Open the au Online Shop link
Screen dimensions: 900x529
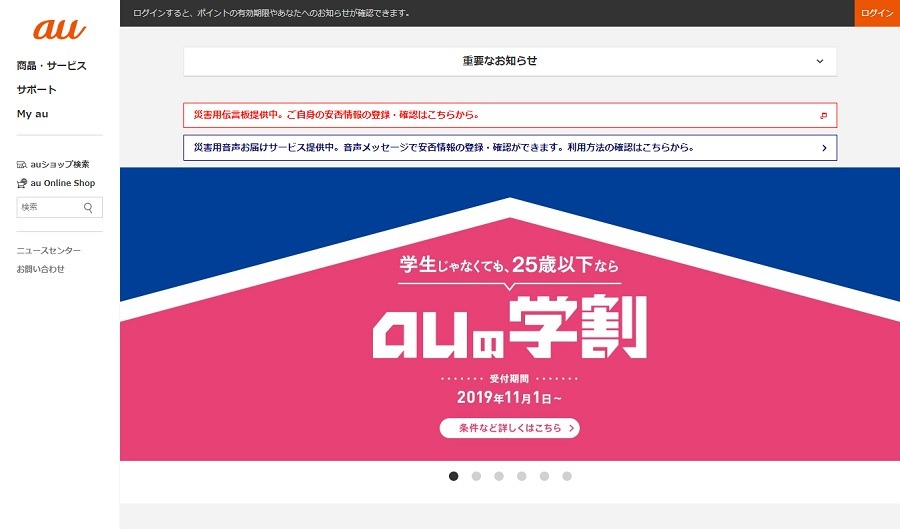63,183
